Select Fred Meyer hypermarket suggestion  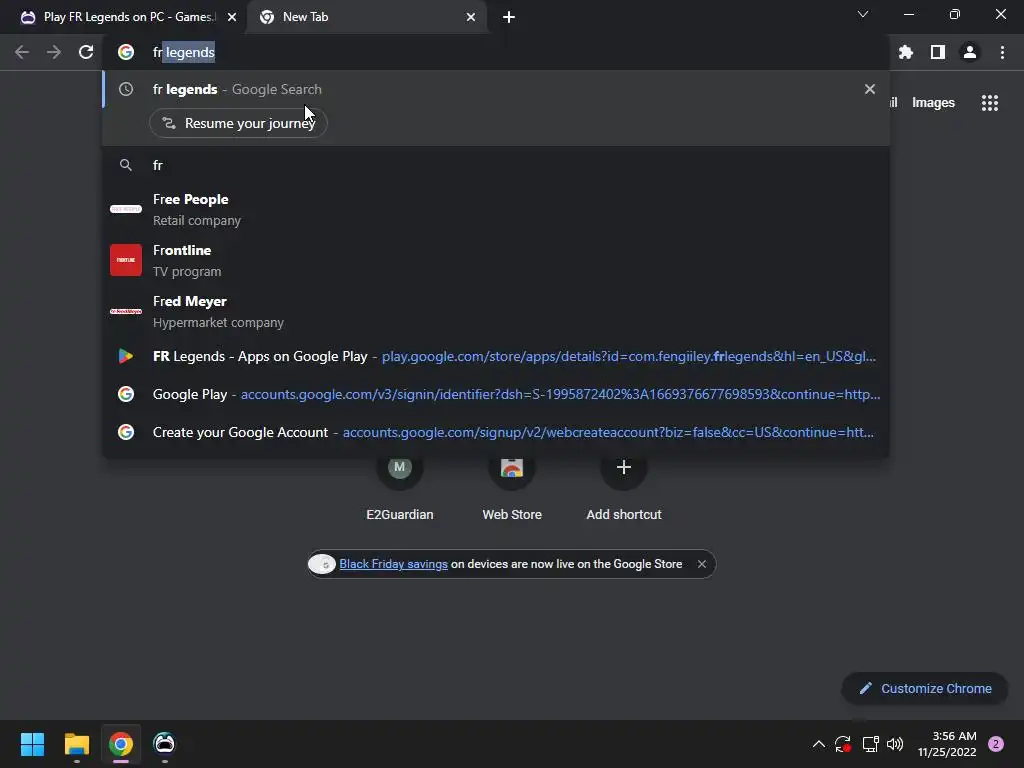click(496, 311)
